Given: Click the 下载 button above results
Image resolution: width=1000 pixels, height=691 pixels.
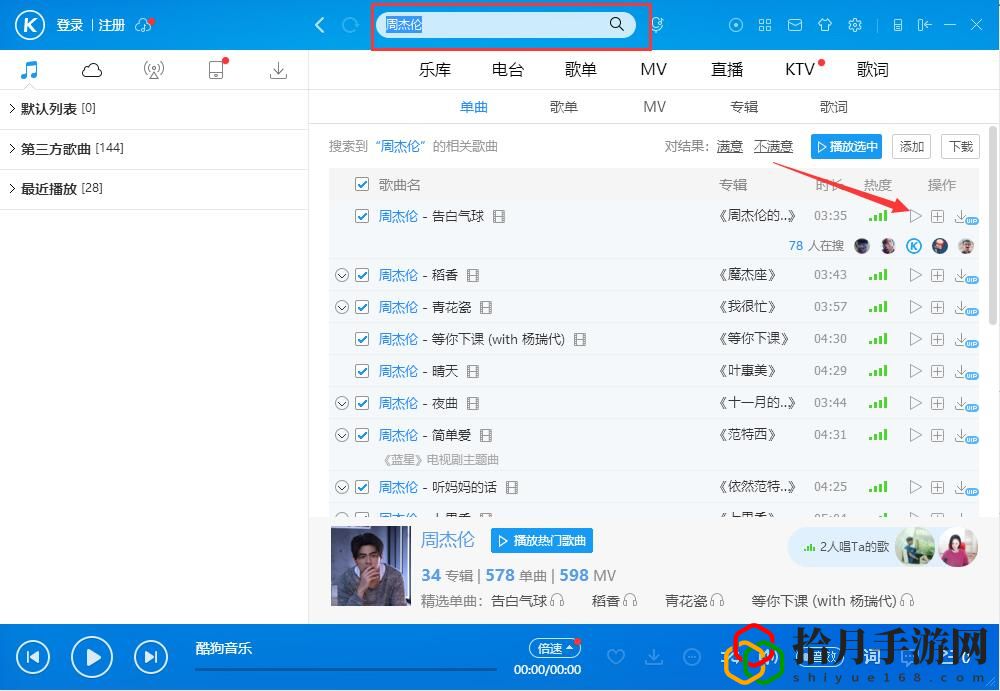Looking at the screenshot, I should point(960,147).
